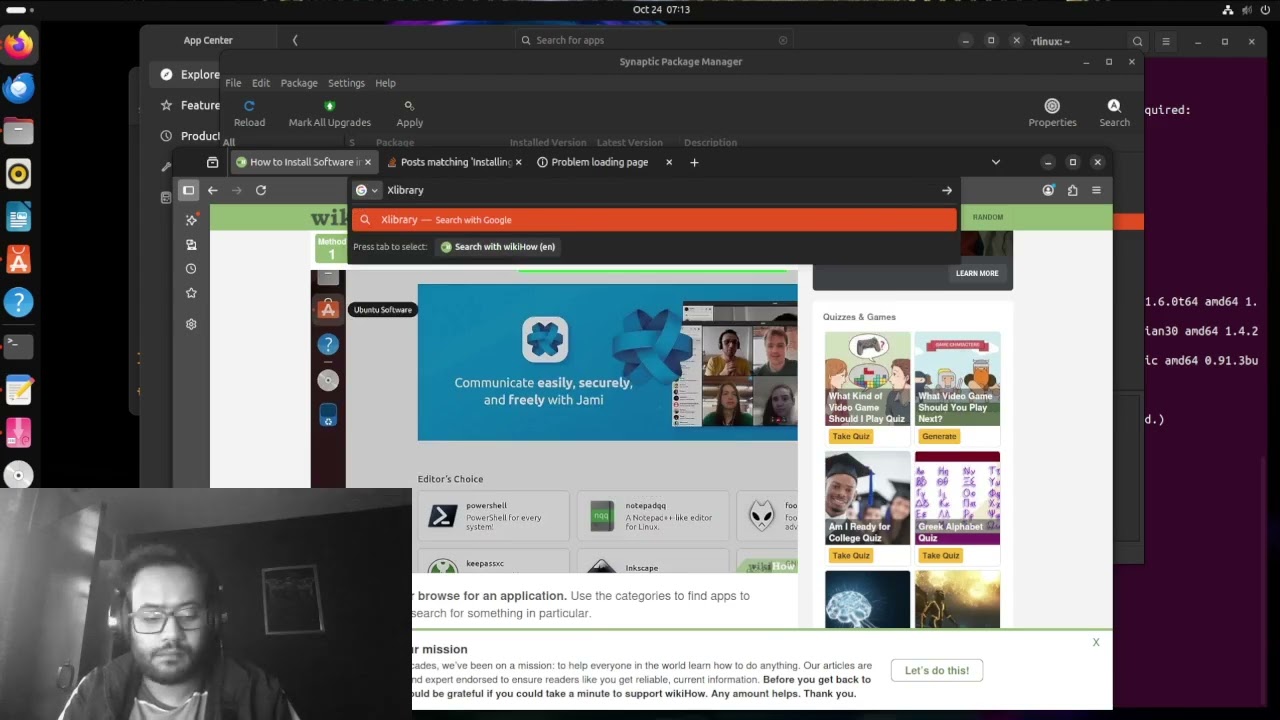
Task: Open a new browser tab
Action: pyautogui.click(x=694, y=162)
